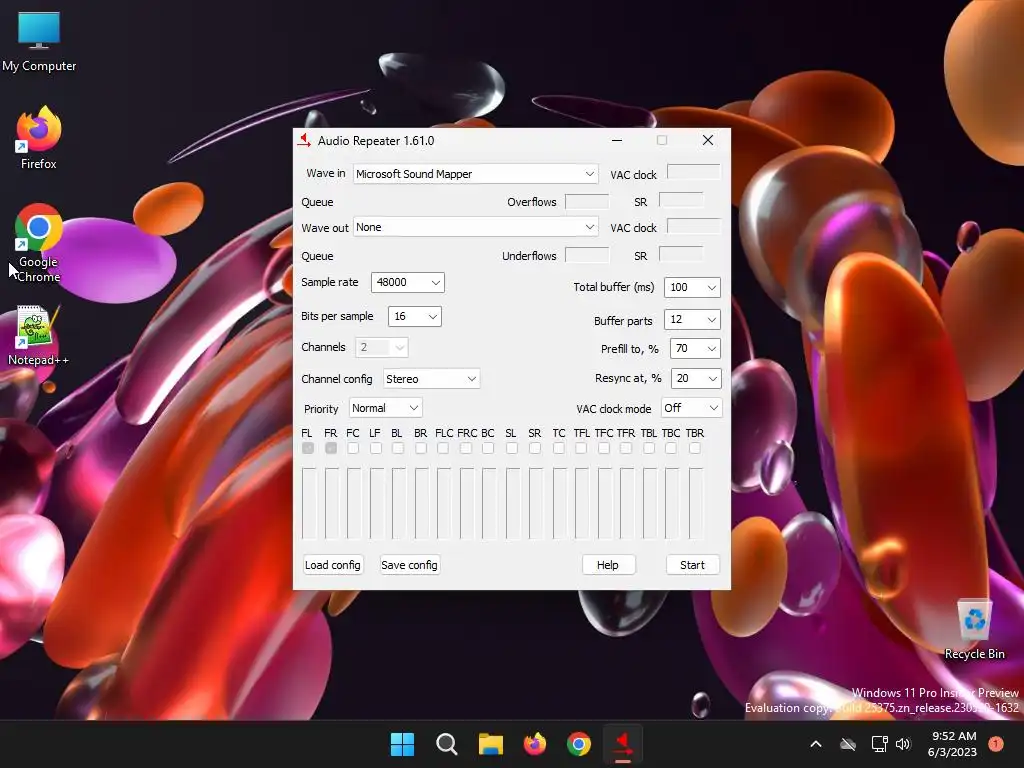Enable the FC channel checkbox
The image size is (1024, 768).
coord(353,448)
